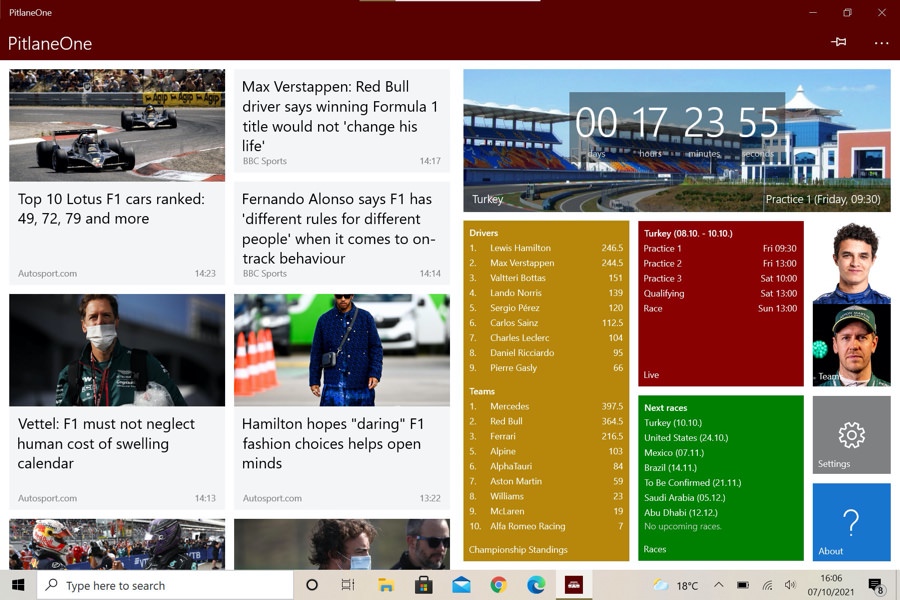Click the Turkey (08.10. - 10.10.) heading
This screenshot has width=900, height=600.
pos(688,234)
